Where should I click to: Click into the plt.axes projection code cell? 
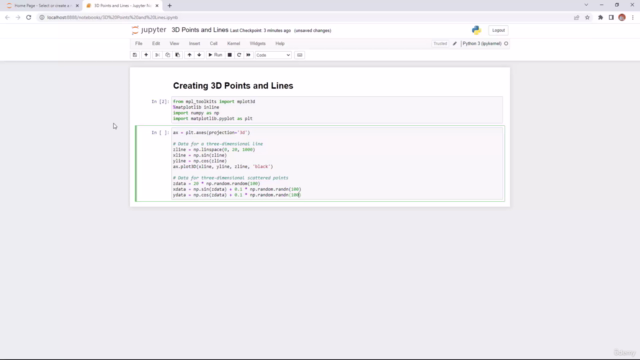pos(337,164)
